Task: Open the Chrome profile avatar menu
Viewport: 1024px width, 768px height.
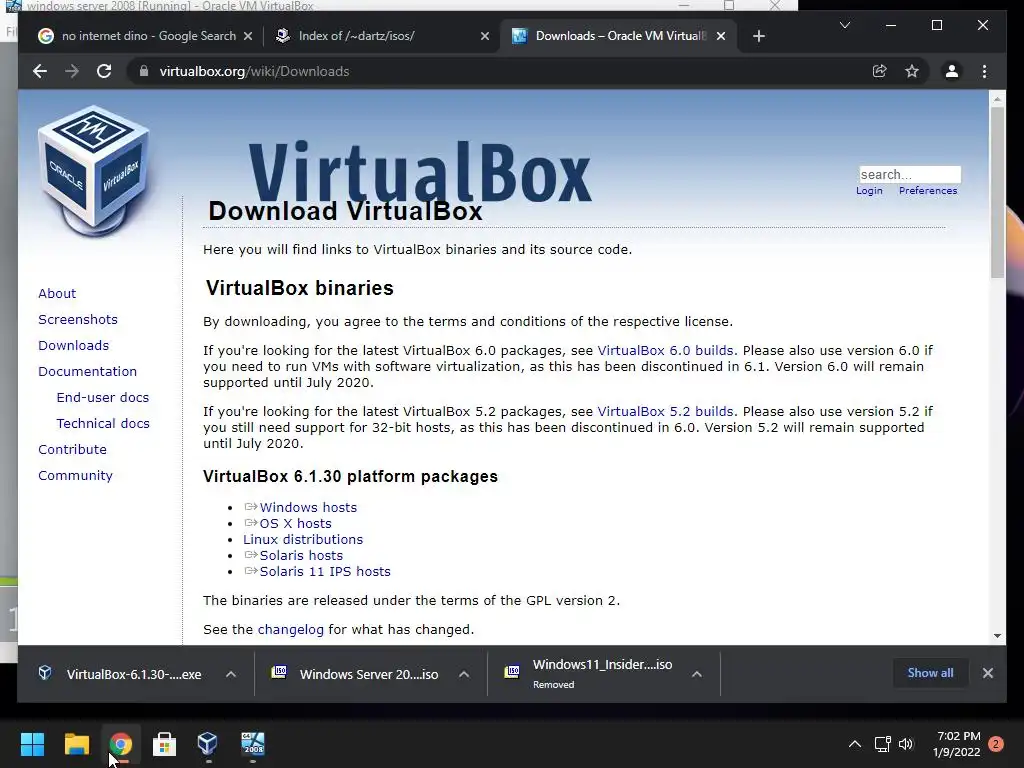Action: [952, 71]
